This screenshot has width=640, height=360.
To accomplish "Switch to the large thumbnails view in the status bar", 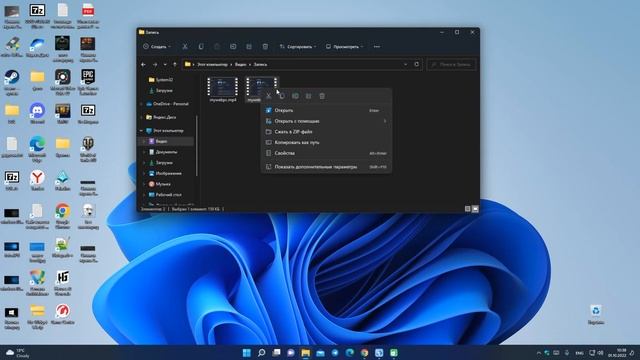I will (475, 209).
